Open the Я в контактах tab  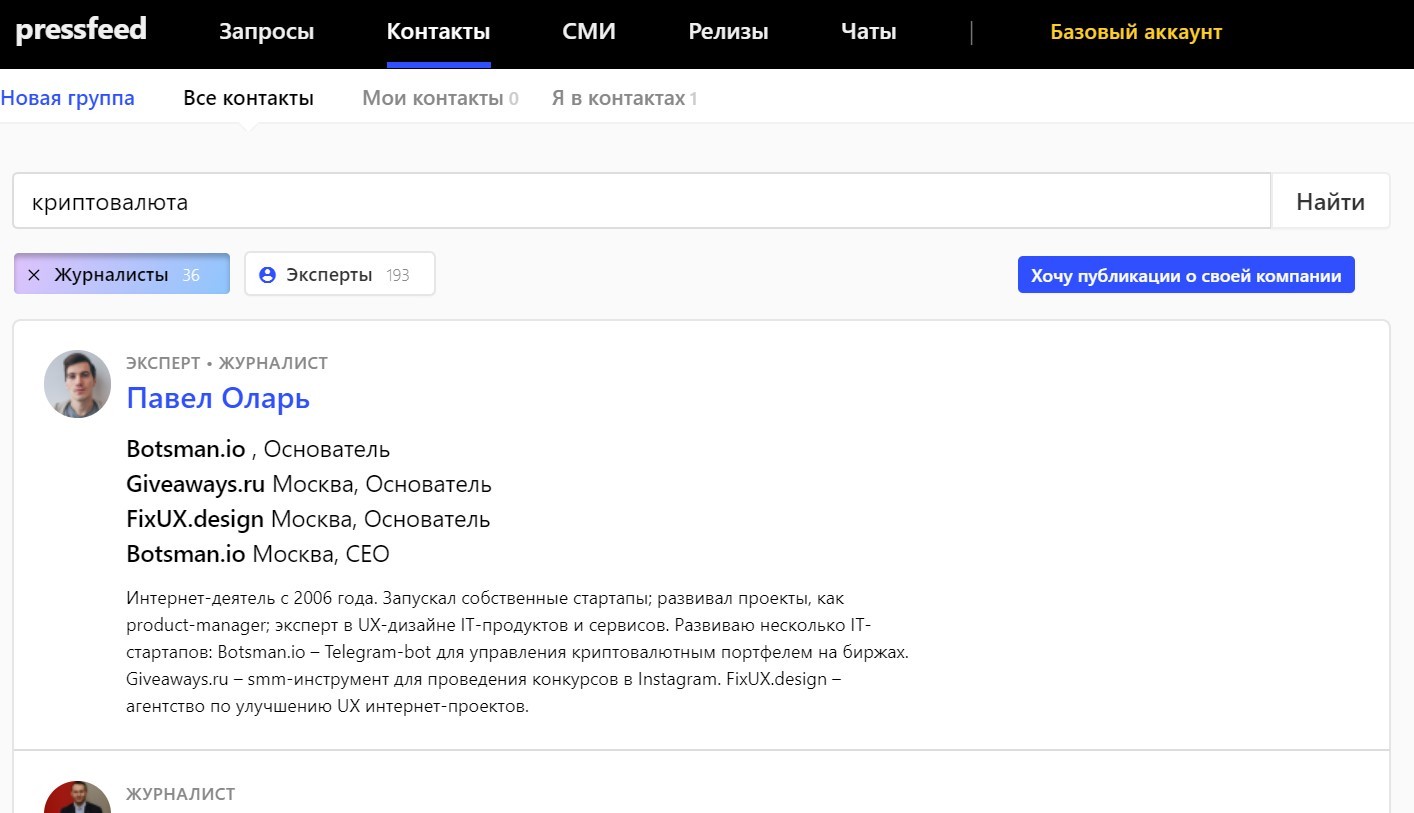pyautogui.click(x=623, y=98)
